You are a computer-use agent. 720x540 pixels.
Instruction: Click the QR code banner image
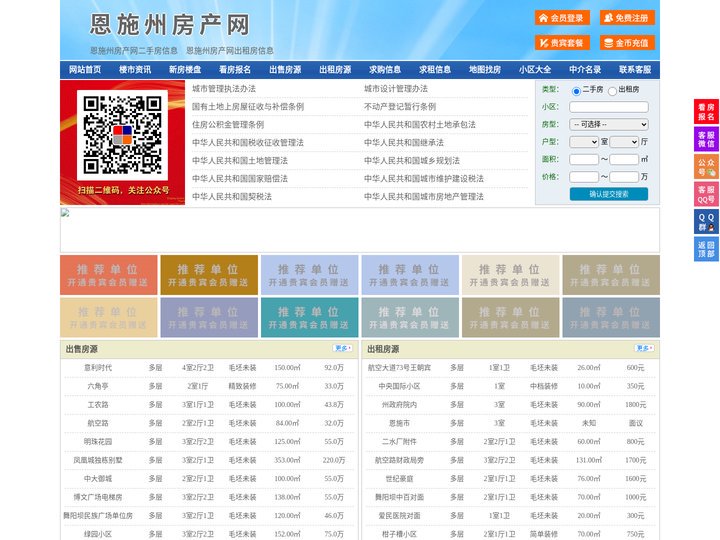pos(123,142)
